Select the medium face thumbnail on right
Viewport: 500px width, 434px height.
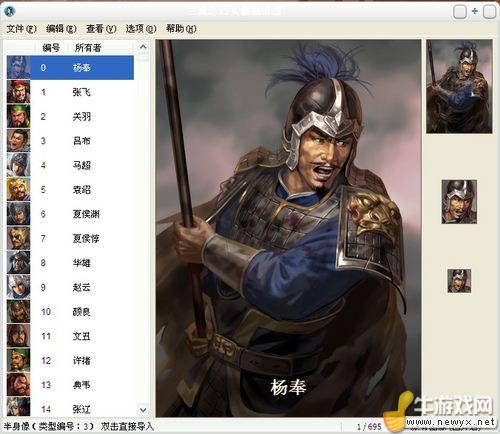point(459,202)
